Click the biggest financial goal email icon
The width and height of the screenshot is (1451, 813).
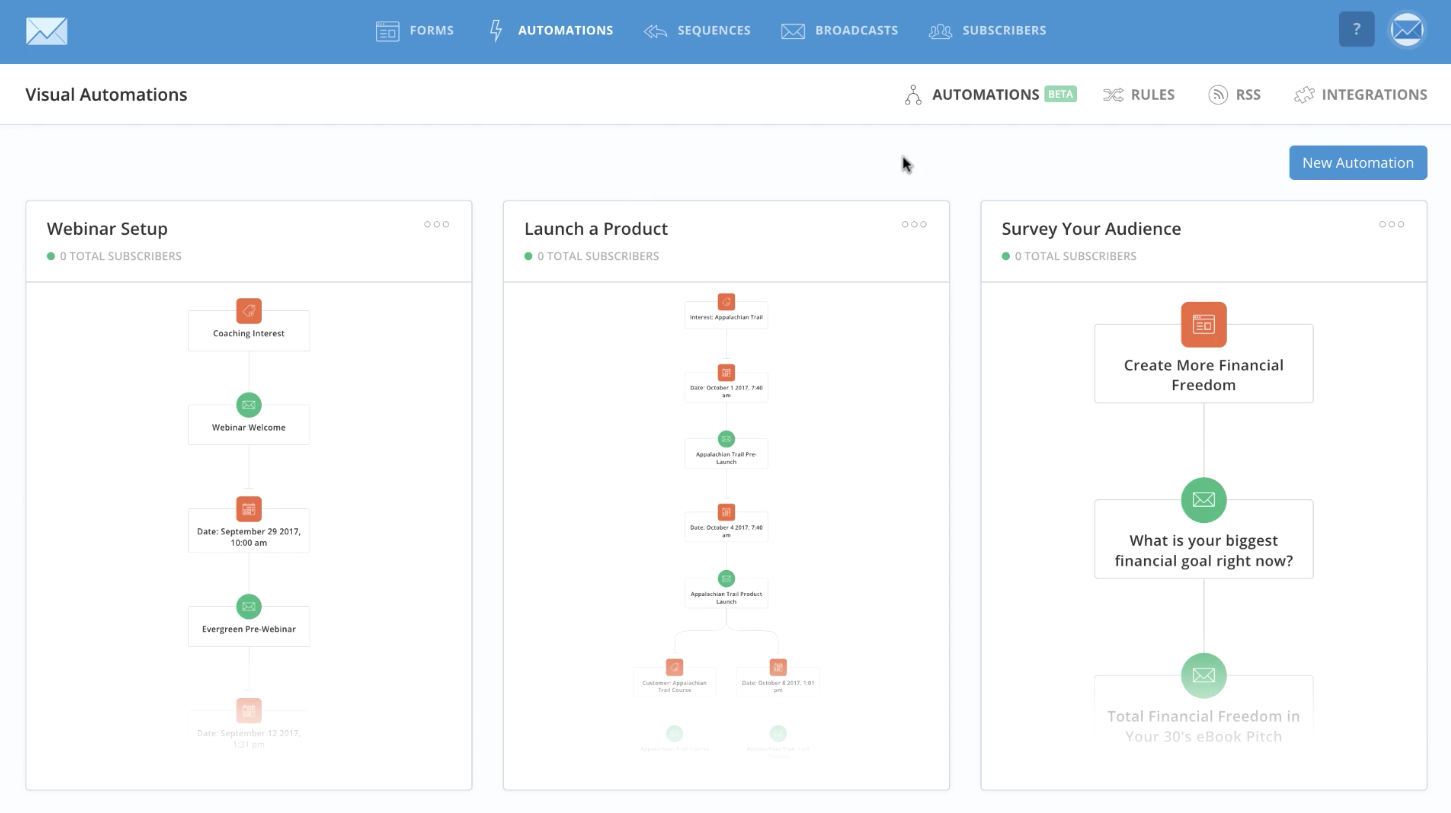click(1203, 499)
